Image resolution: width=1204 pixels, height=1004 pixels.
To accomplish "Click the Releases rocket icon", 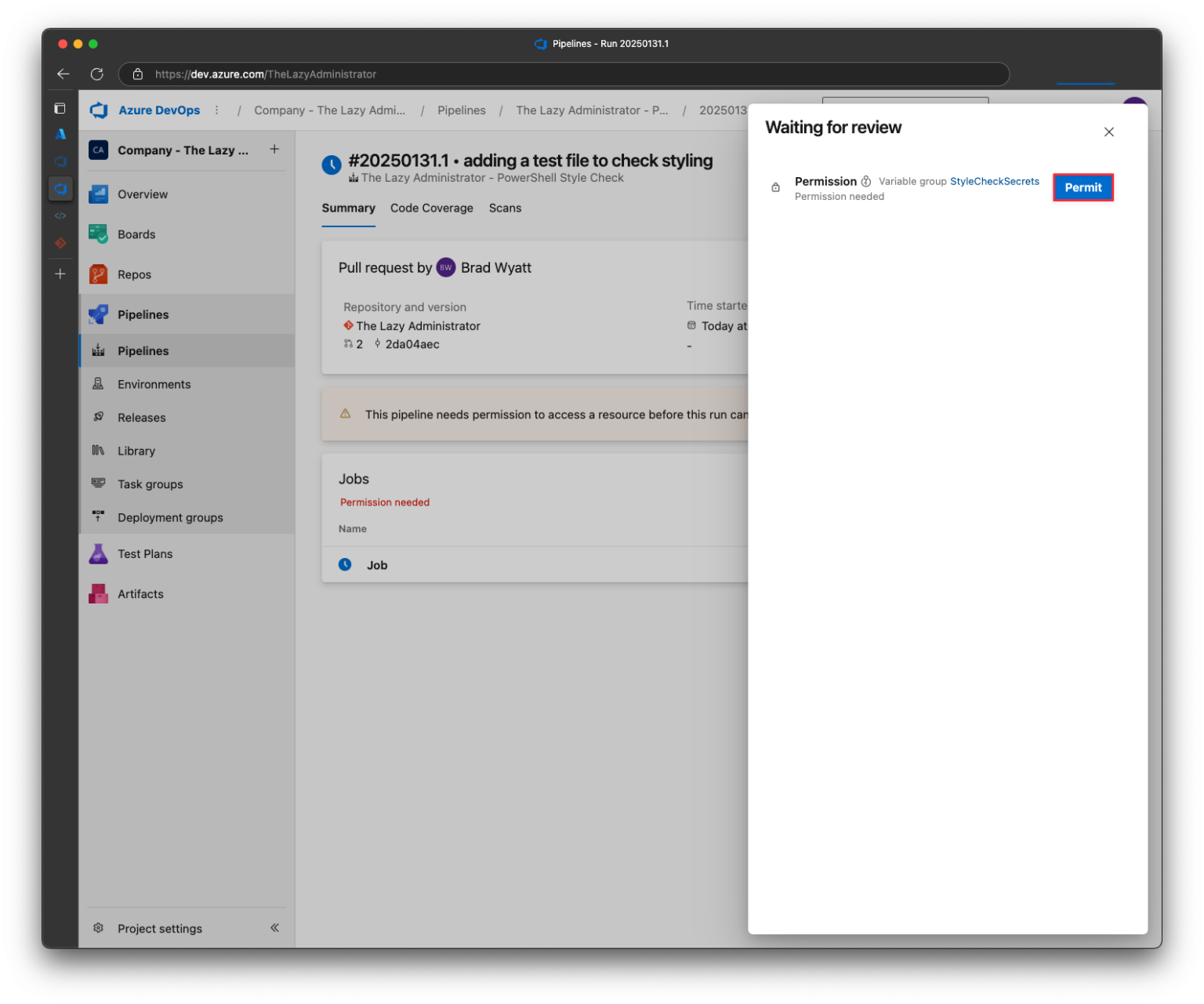I will 98,417.
